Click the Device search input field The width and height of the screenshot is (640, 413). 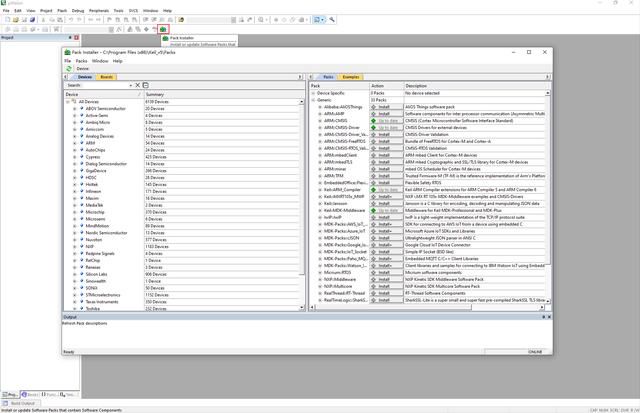point(97,85)
